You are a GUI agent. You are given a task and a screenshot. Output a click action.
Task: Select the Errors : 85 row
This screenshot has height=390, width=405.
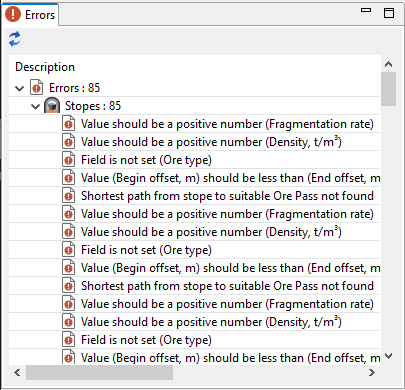click(x=194, y=88)
